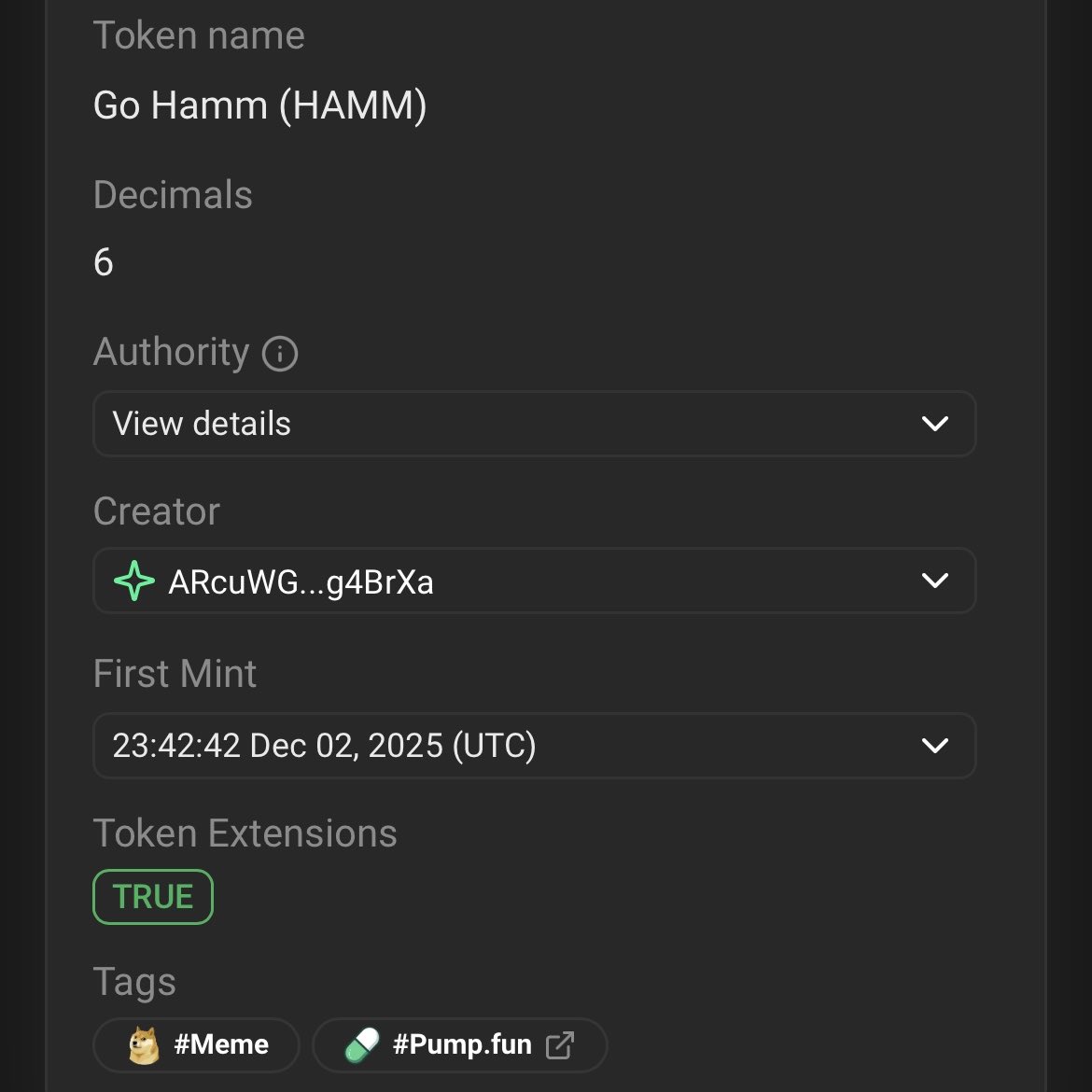Expand the View details chevron arrow
The width and height of the screenshot is (1092, 1092).
[934, 424]
